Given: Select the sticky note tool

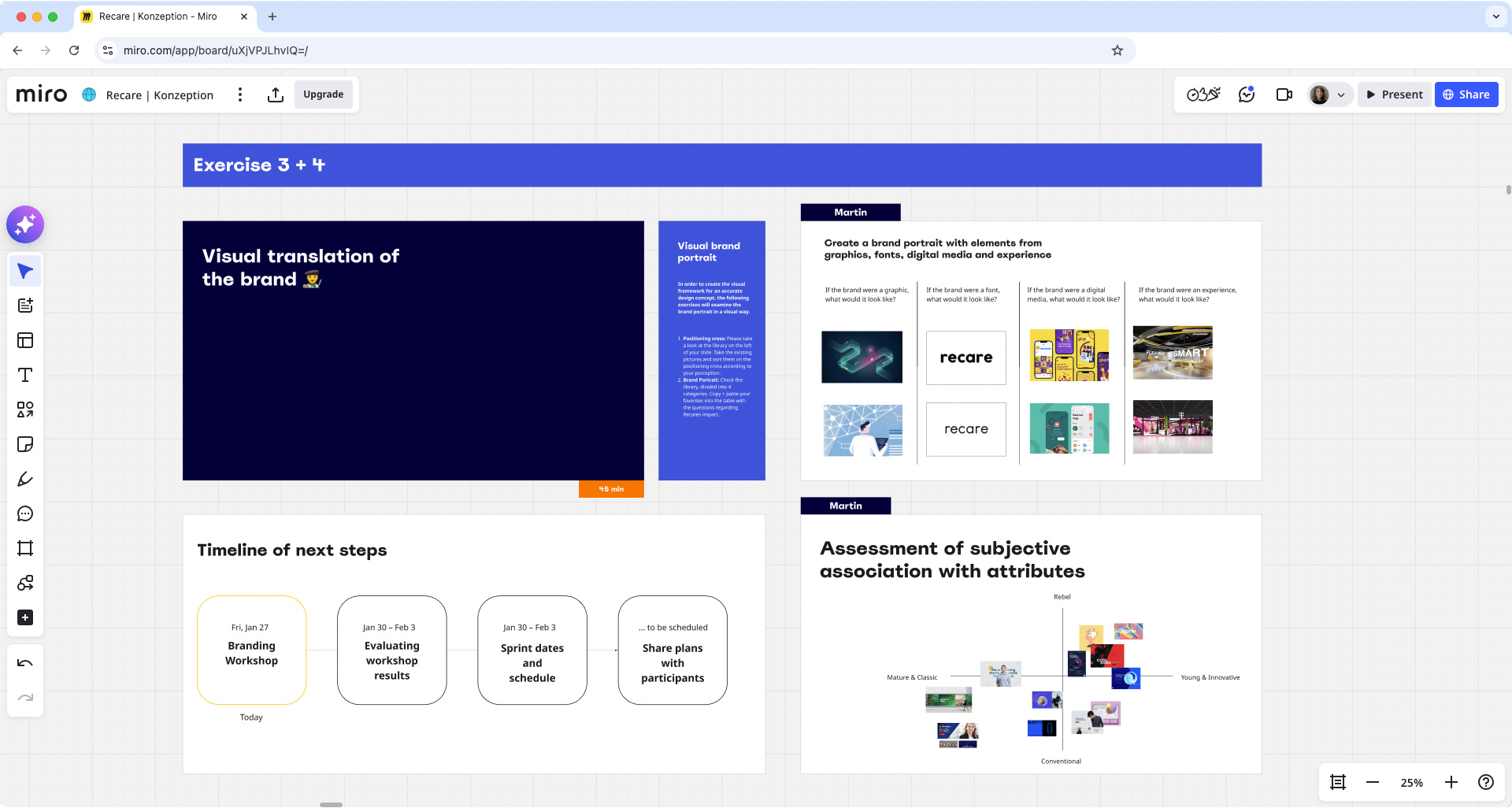Looking at the screenshot, I should tap(25, 445).
